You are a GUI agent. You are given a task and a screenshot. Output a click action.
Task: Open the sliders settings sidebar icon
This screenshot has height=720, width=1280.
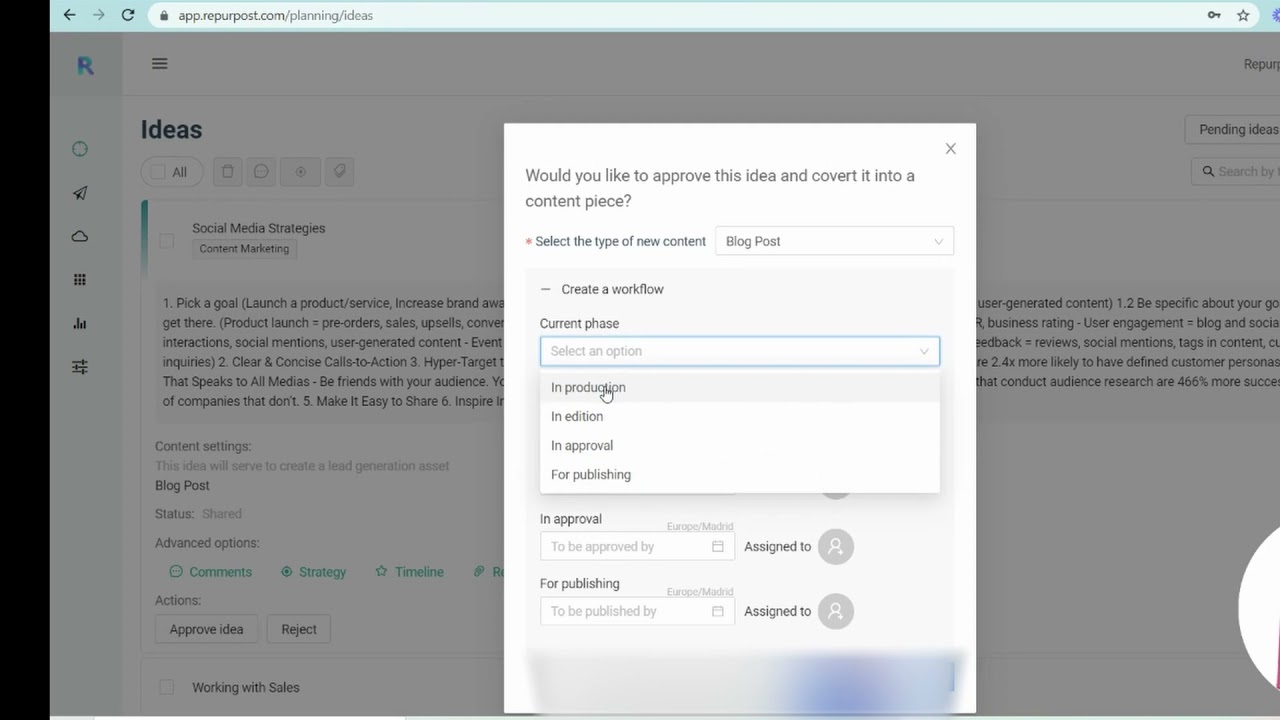tap(80, 367)
